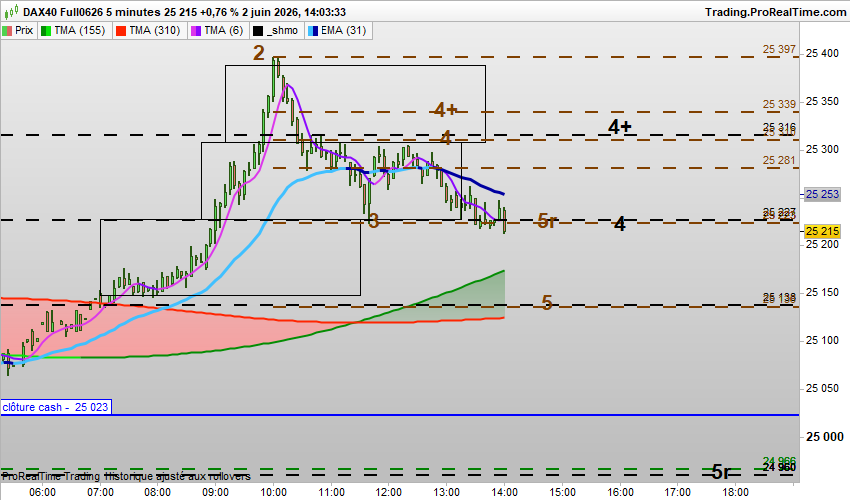Click the green TMA (155) color swatch
Viewport: 850px width, 500px height.
(46, 31)
